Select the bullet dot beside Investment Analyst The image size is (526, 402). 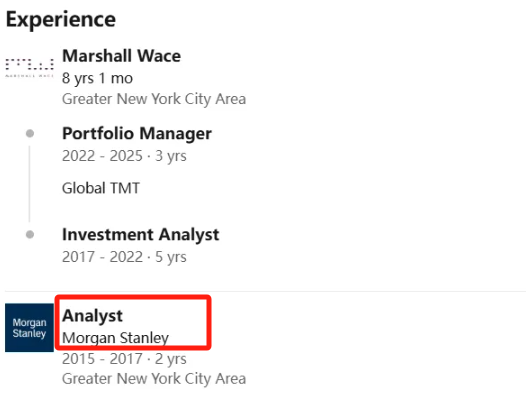point(30,234)
